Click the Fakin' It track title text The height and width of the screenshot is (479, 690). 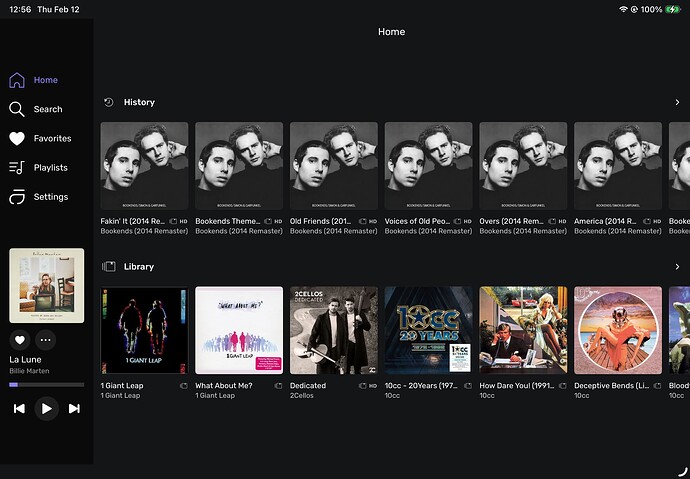click(x=133, y=221)
